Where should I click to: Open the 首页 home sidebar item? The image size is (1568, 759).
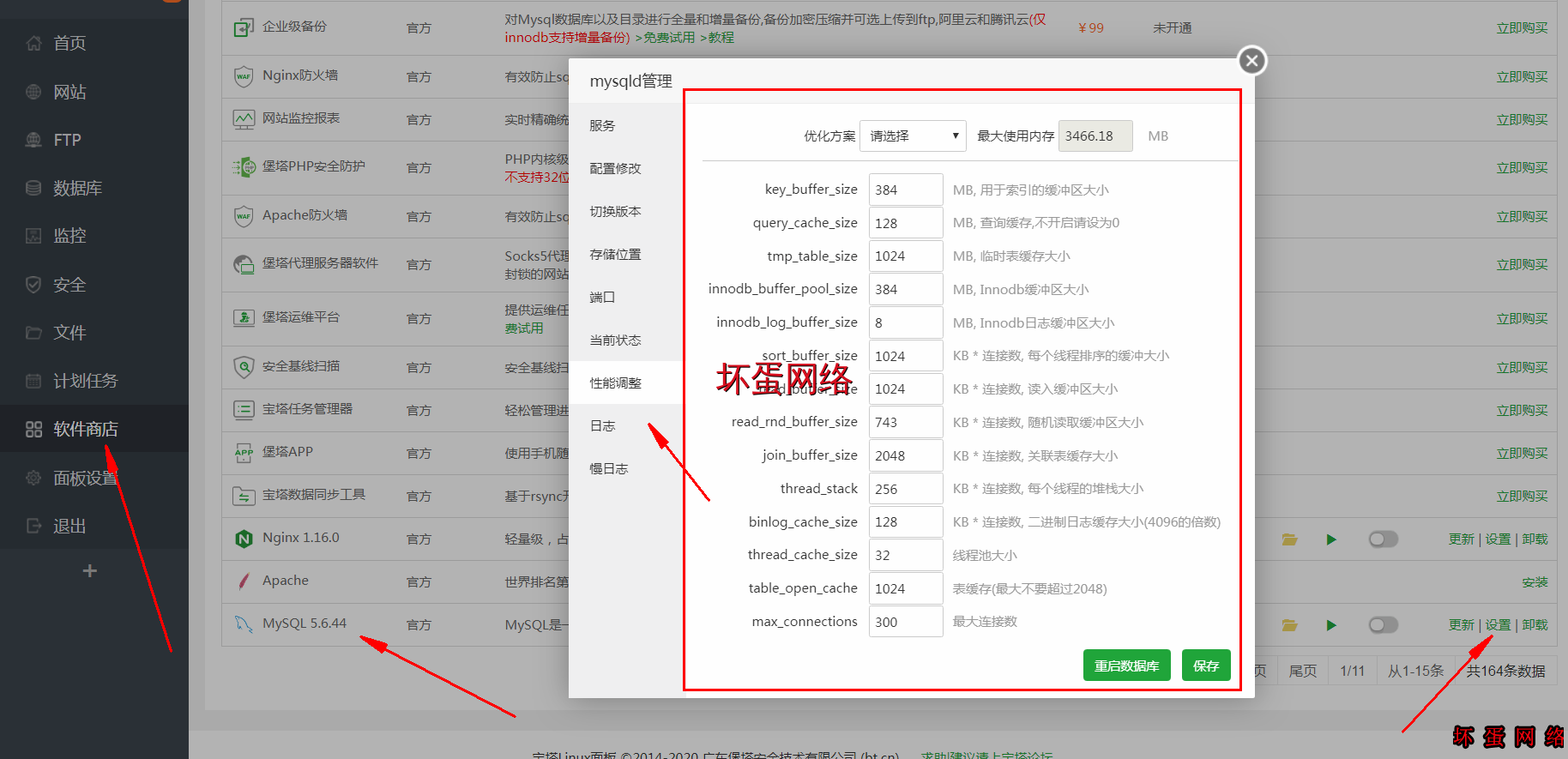point(69,43)
